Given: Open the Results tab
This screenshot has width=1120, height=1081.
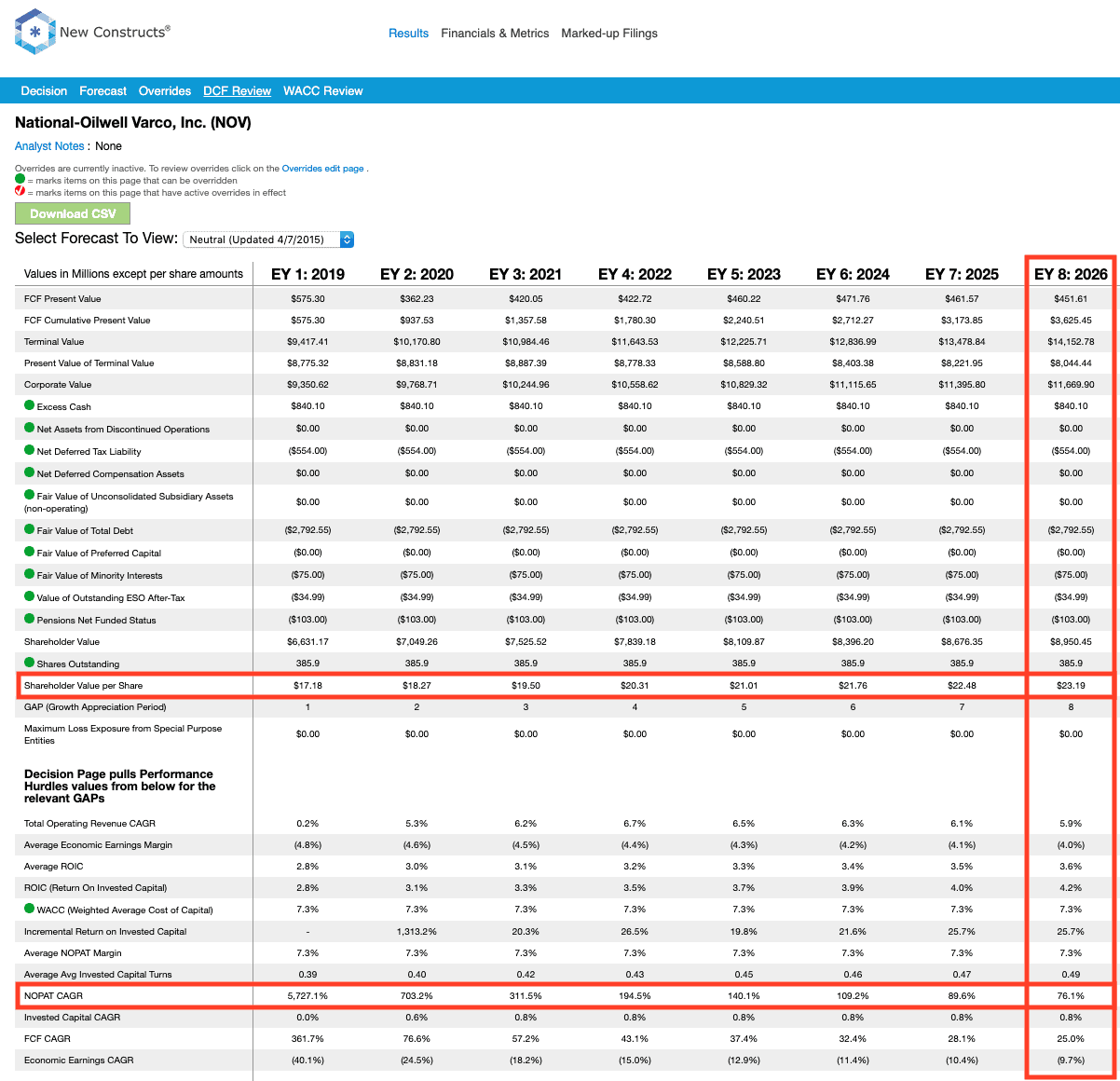Looking at the screenshot, I should point(408,34).
